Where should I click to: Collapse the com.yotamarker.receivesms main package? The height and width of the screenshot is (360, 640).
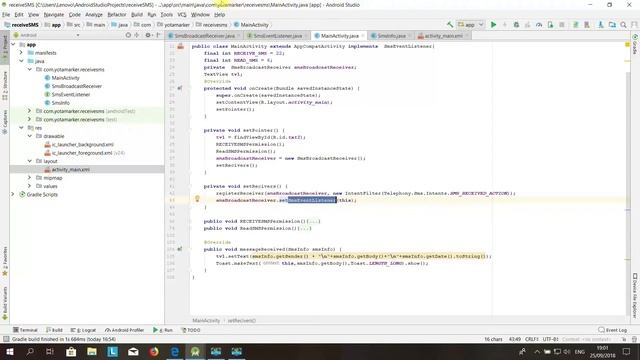[x=29, y=69]
